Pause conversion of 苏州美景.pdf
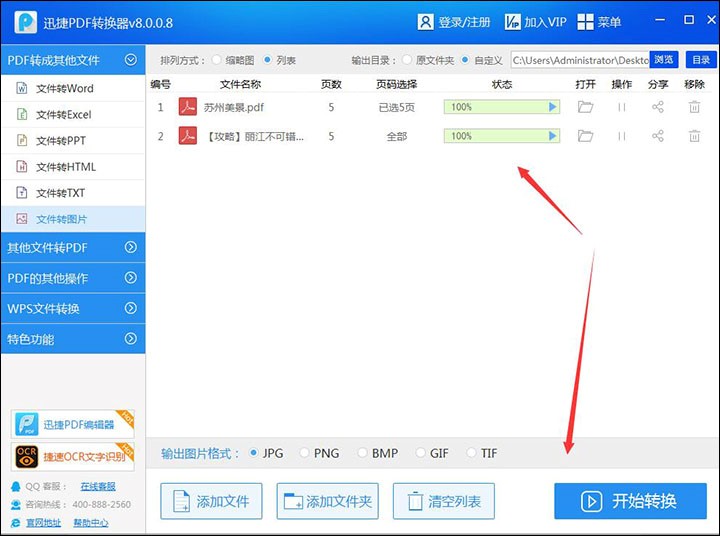Viewport: 720px width, 536px height. pyautogui.click(x=622, y=107)
